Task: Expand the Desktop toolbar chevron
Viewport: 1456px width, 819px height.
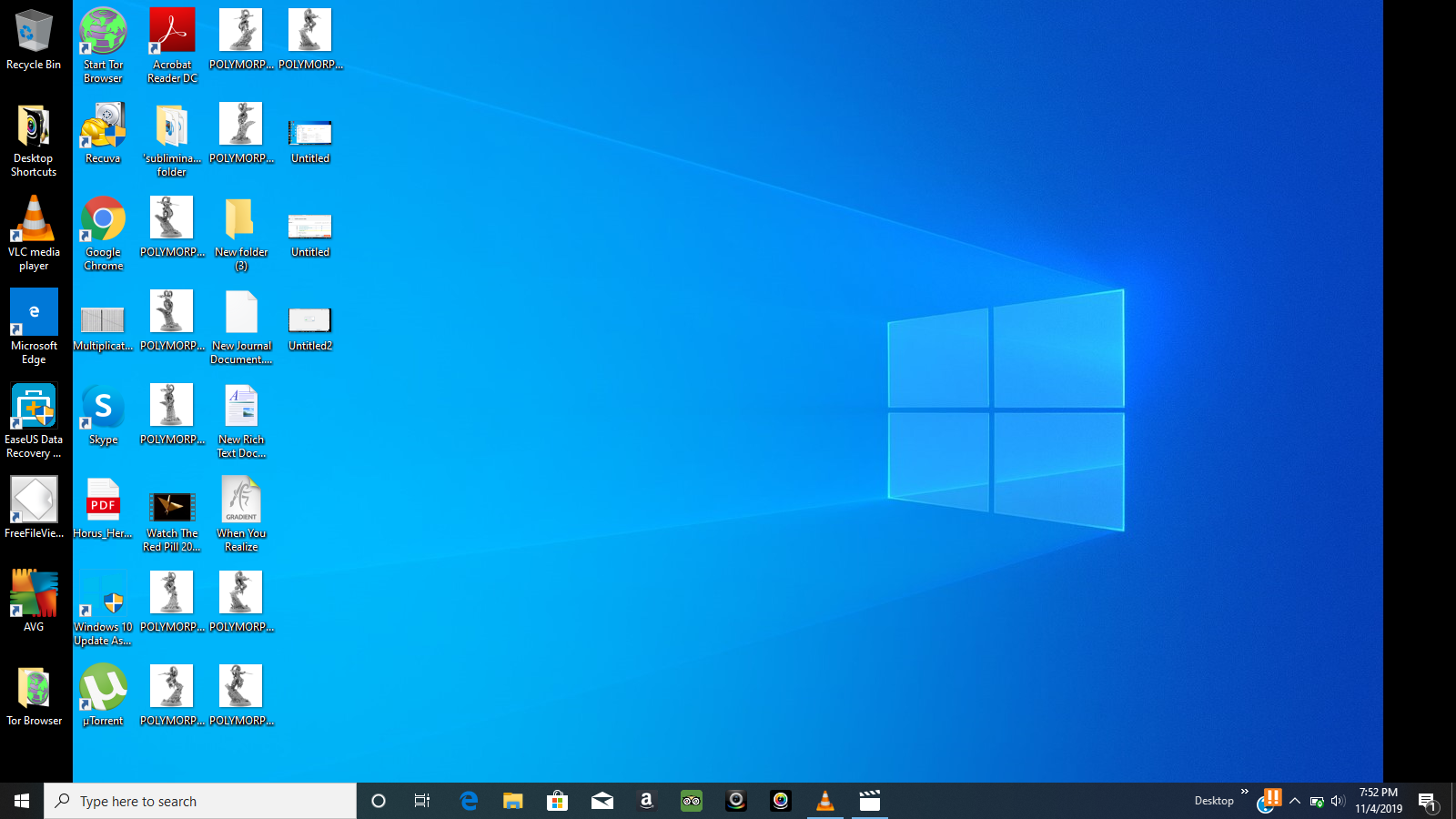Action: [1245, 792]
